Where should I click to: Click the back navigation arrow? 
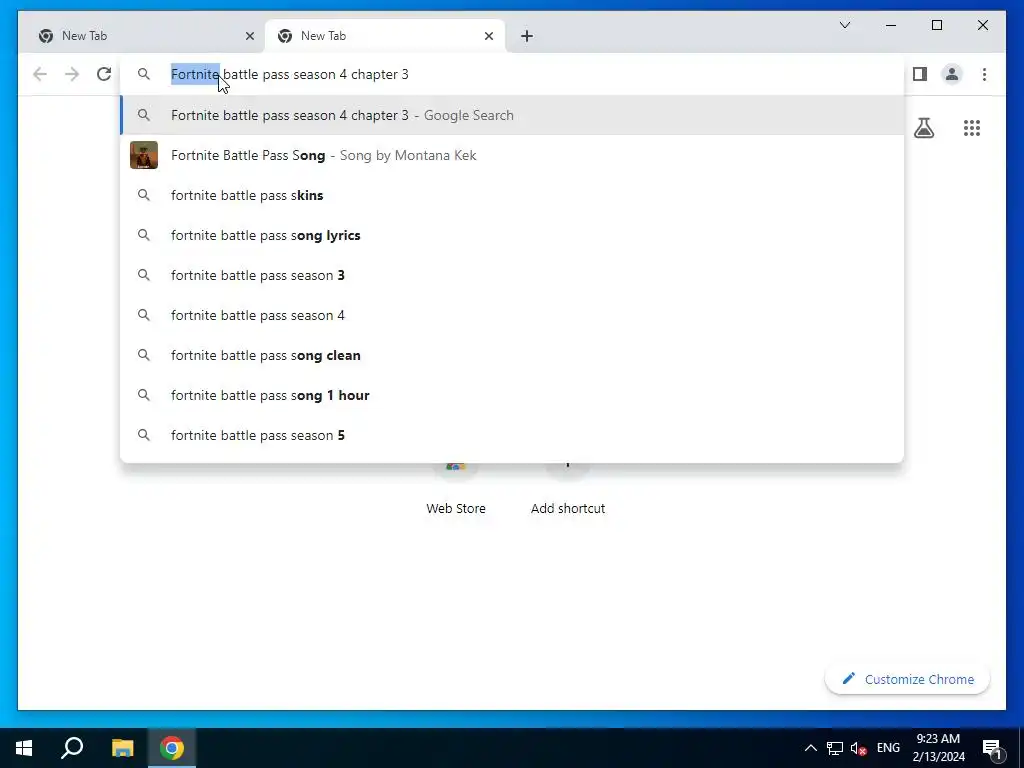[x=40, y=74]
